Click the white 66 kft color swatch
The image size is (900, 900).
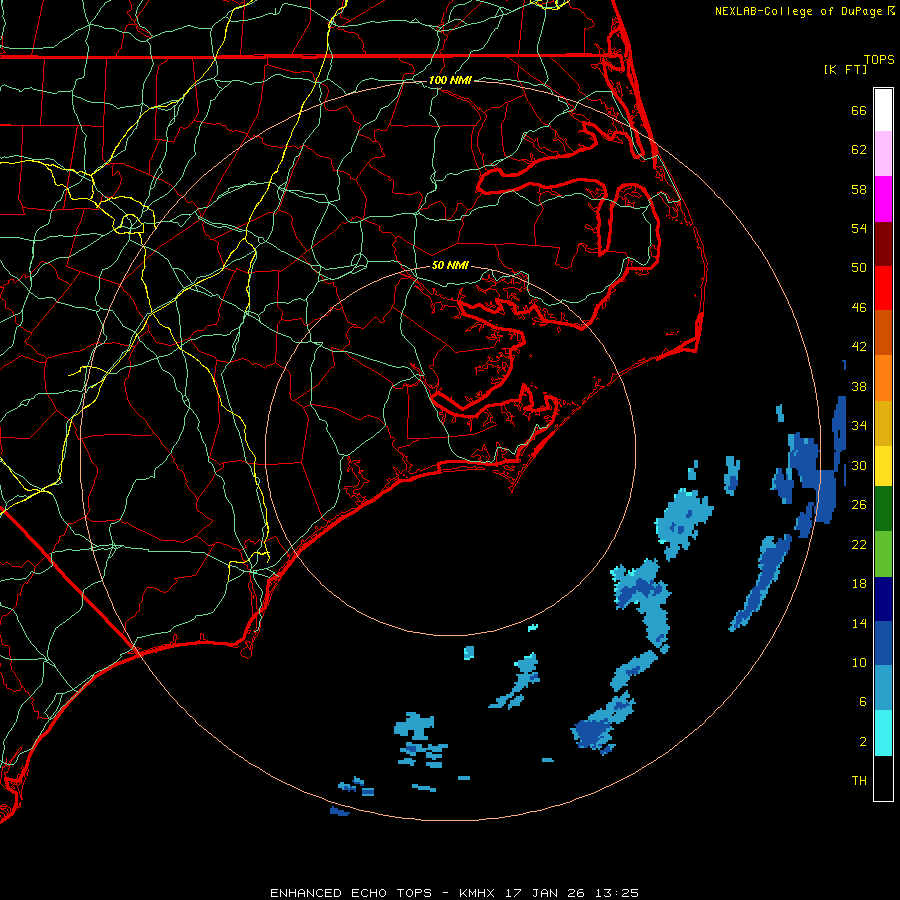[883, 110]
